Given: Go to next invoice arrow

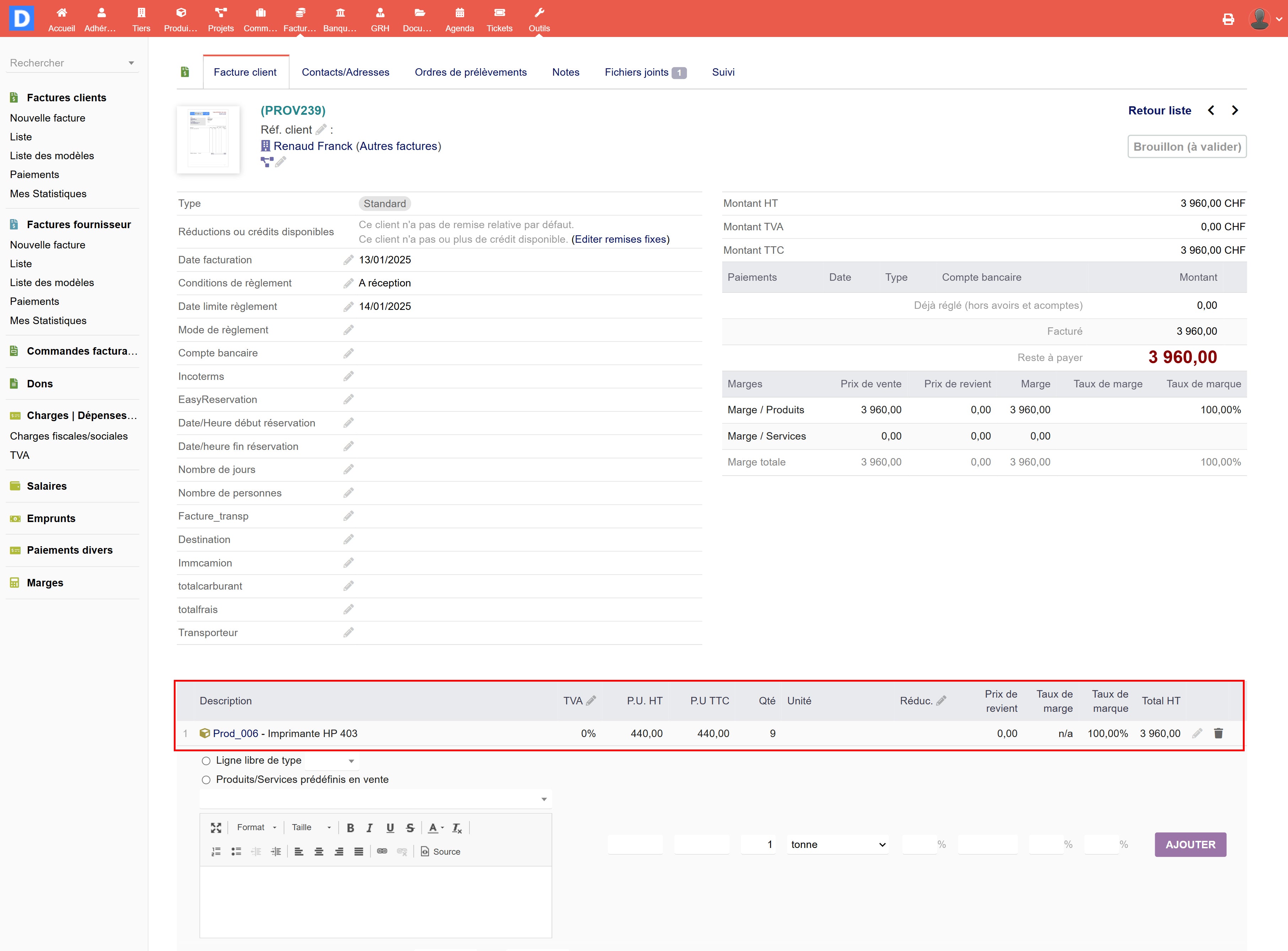Looking at the screenshot, I should coord(1234,111).
